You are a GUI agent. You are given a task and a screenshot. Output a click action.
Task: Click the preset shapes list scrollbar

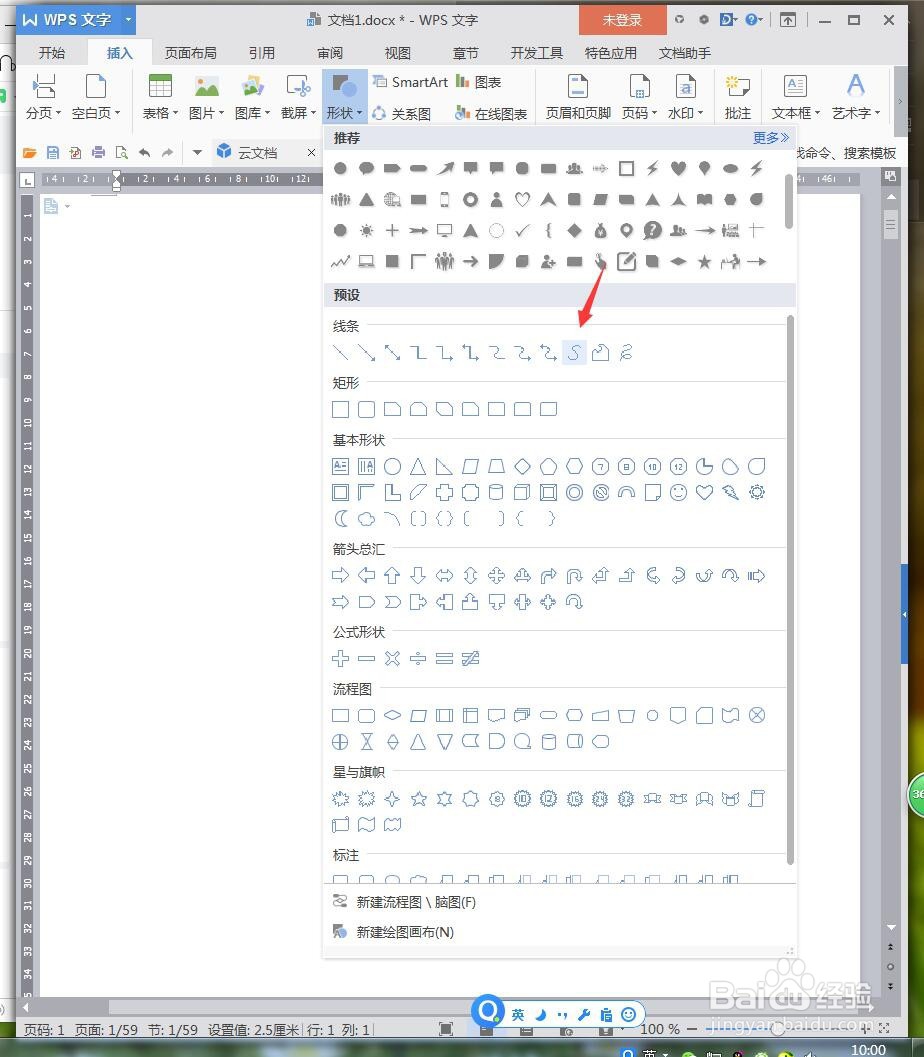791,590
